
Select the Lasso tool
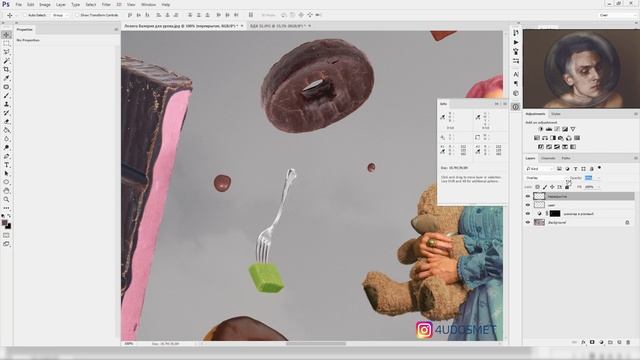[6, 52]
